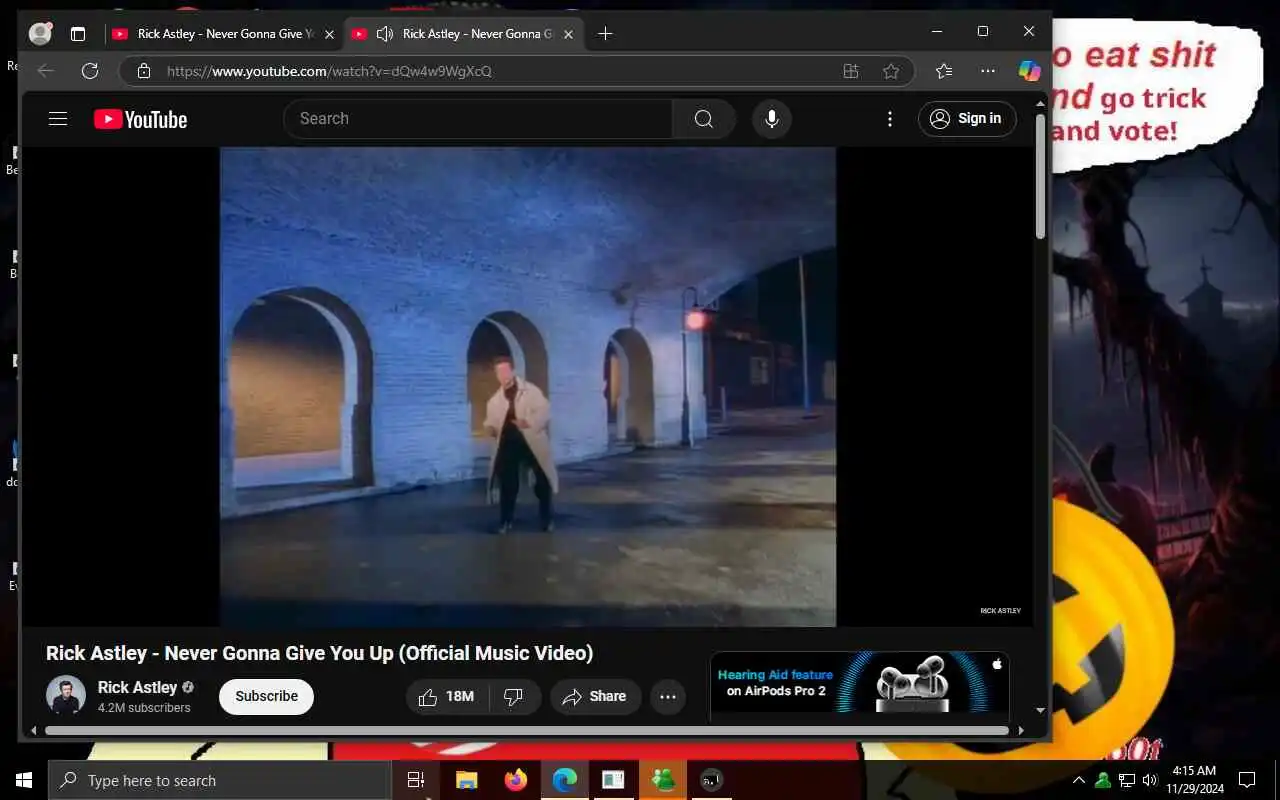The height and width of the screenshot is (800, 1280).
Task: Click the scroll right arrow on the horizontal scrollbar
Action: 1021,731
